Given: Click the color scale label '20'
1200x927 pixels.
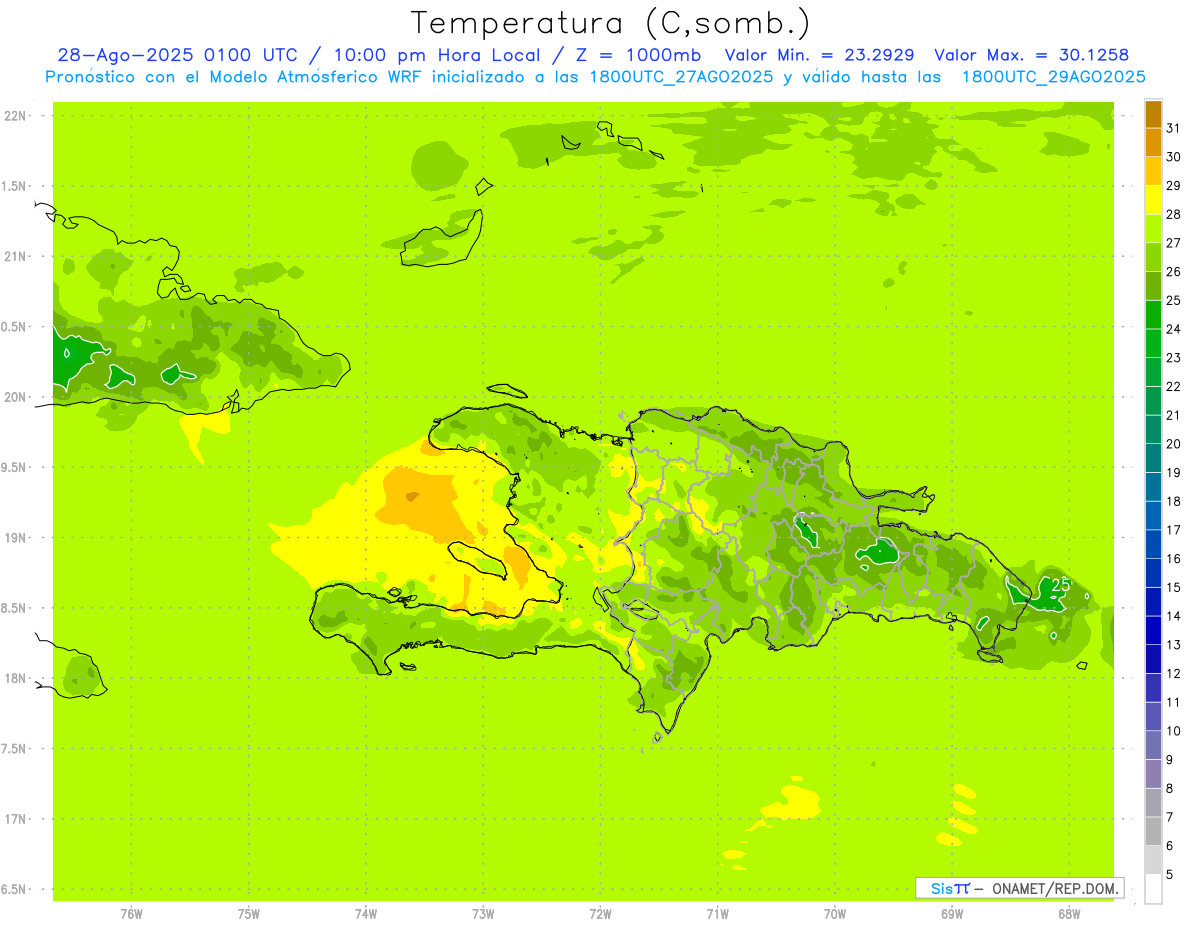Looking at the screenshot, I should [1174, 444].
